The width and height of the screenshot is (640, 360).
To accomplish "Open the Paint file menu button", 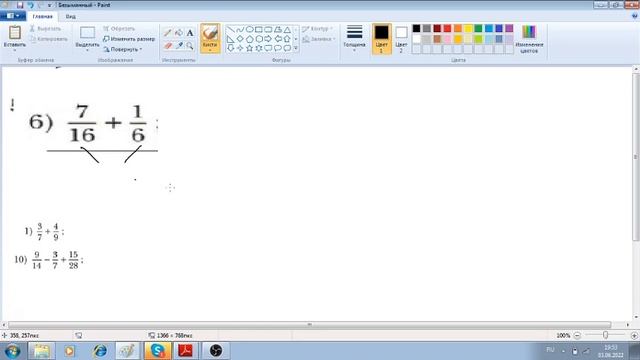I will pos(13,16).
